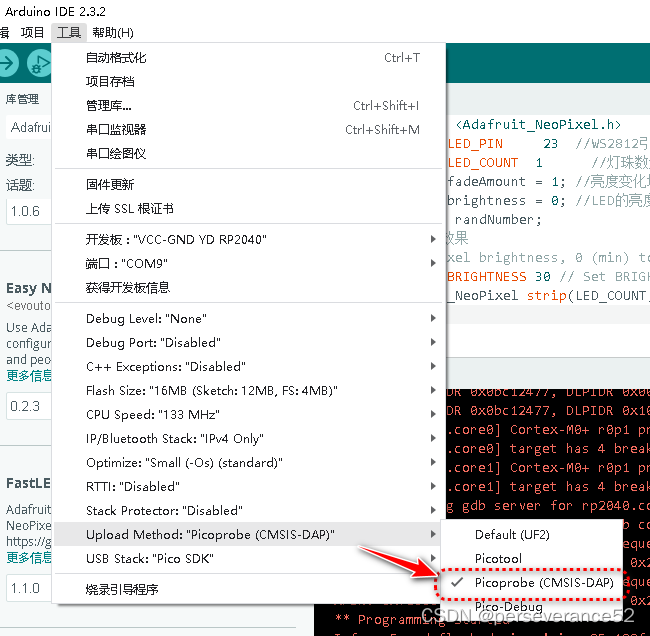Click the 话题 label in library manager
This screenshot has width=650, height=636.
tap(20, 185)
